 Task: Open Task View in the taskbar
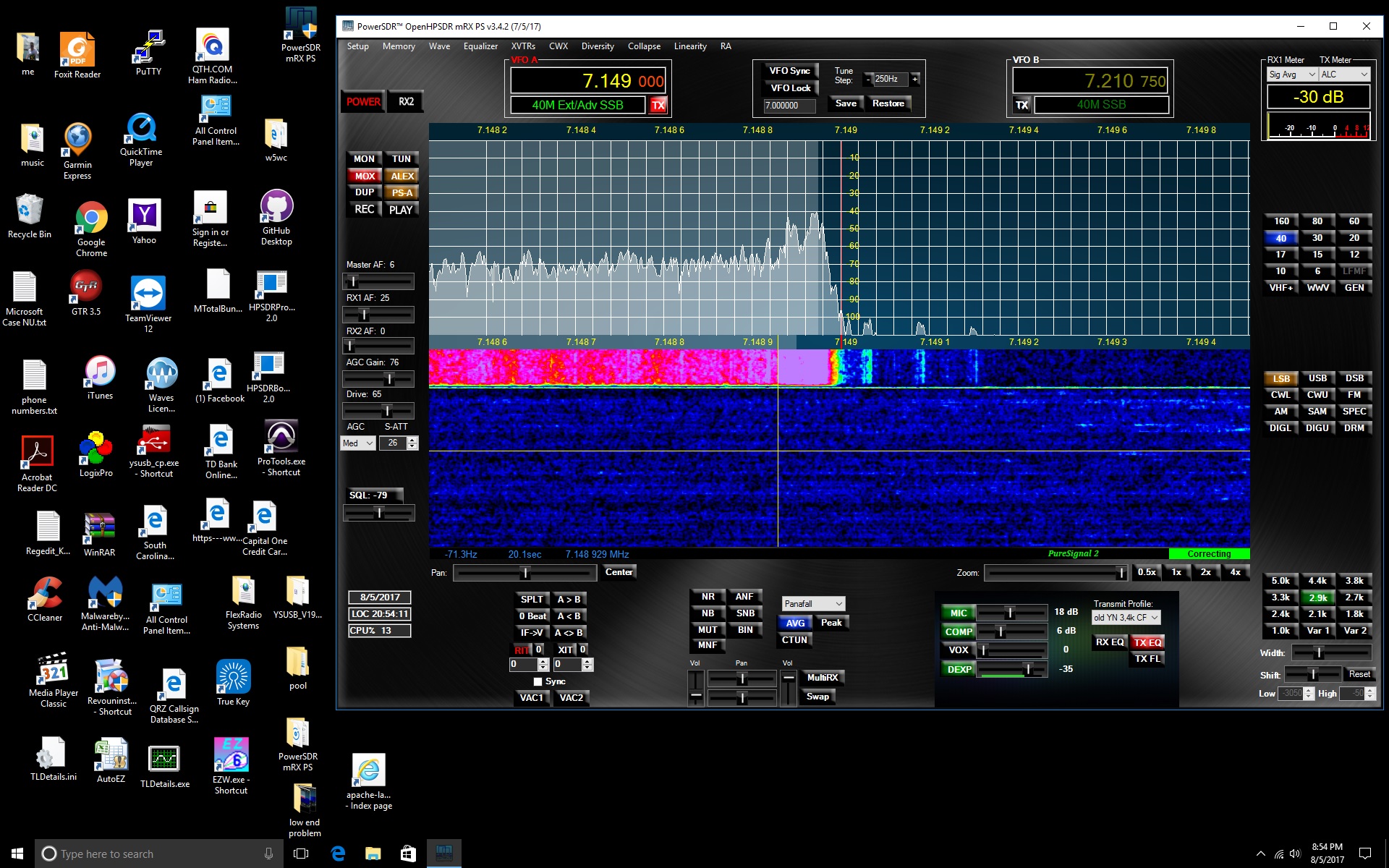301,854
